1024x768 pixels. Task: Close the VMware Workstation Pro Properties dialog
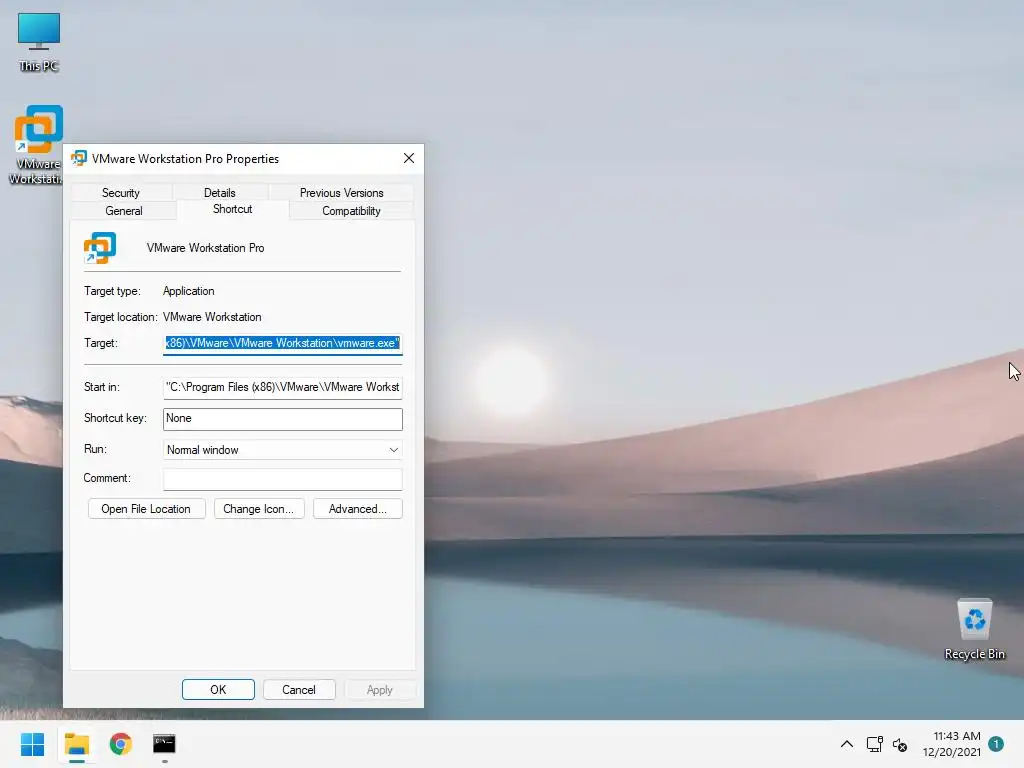coord(409,159)
